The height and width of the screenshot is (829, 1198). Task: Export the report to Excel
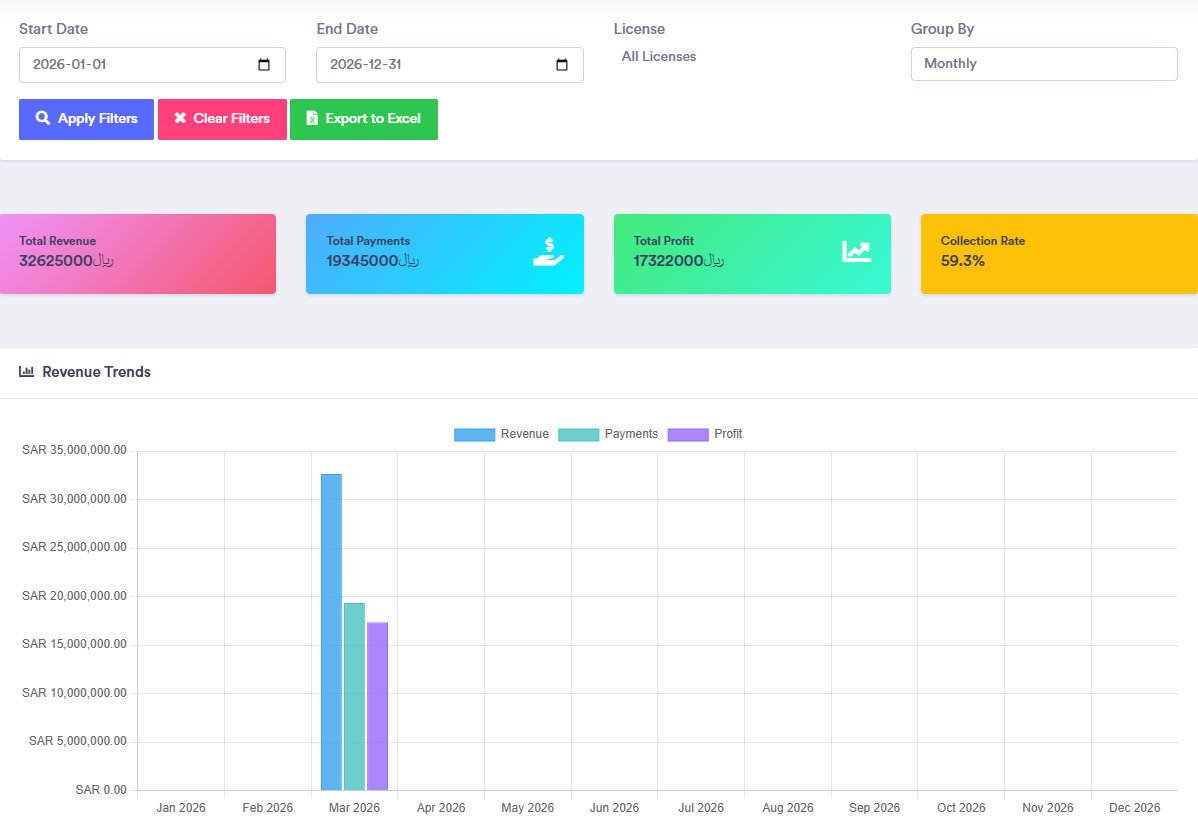tap(364, 119)
